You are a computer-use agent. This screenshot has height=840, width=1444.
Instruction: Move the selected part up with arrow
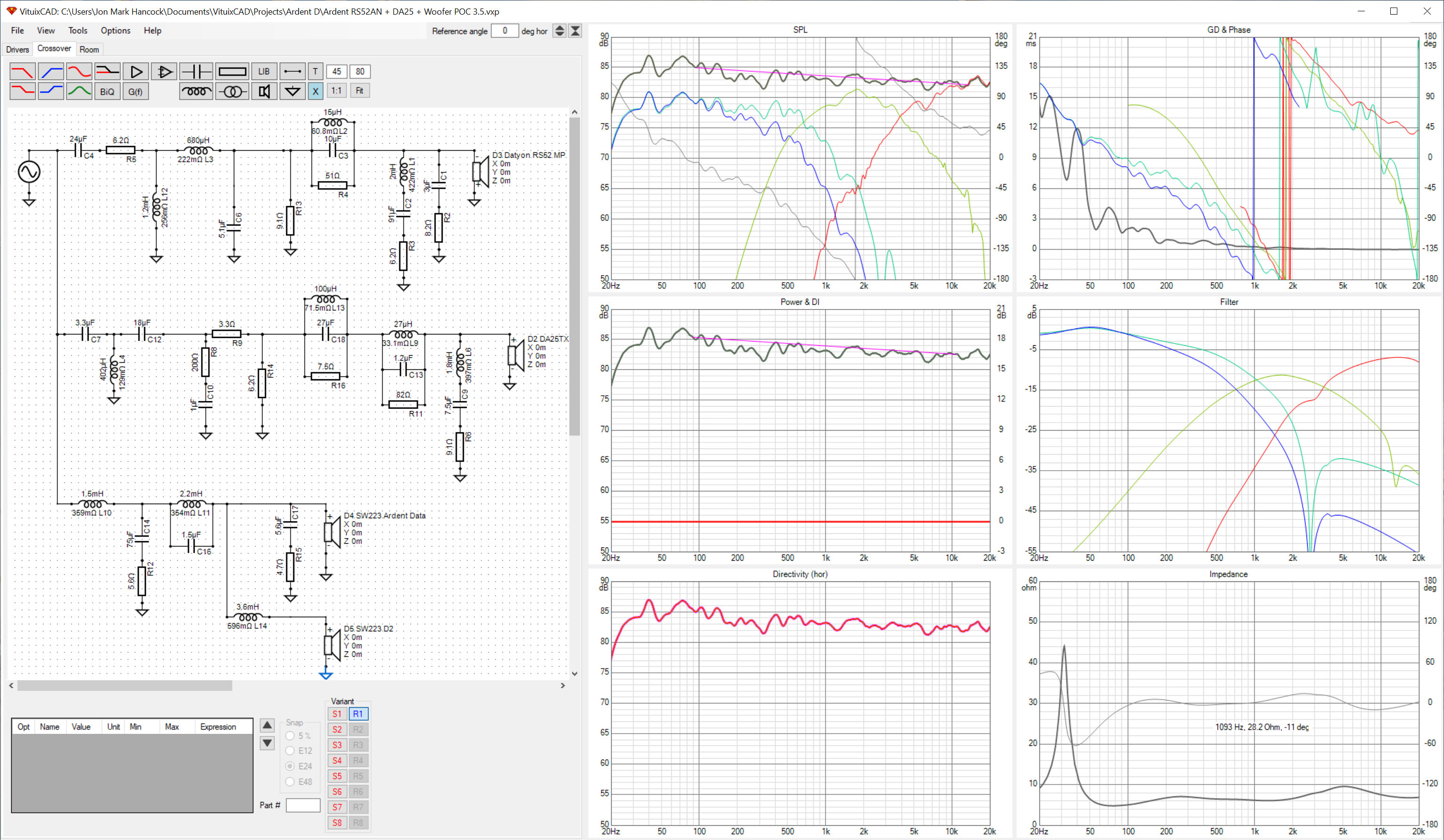click(267, 726)
